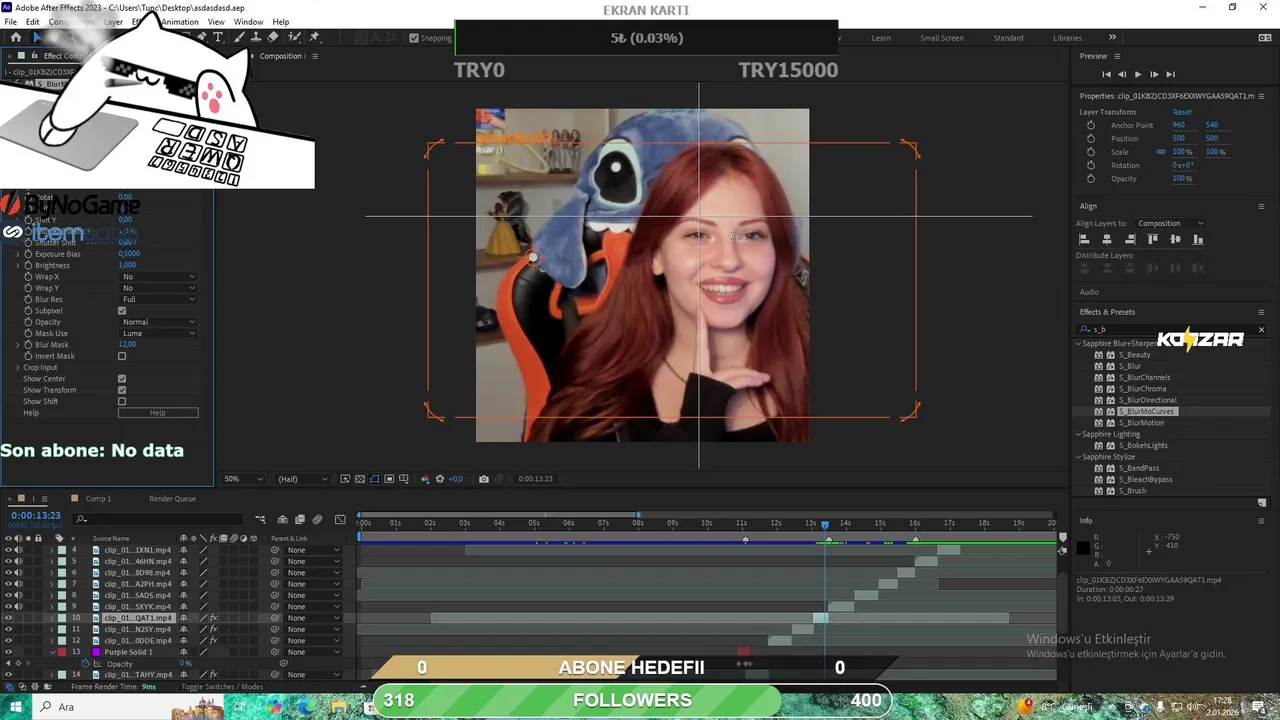1280x720 pixels.
Task: Switch to Render Queue tab
Action: 172,499
